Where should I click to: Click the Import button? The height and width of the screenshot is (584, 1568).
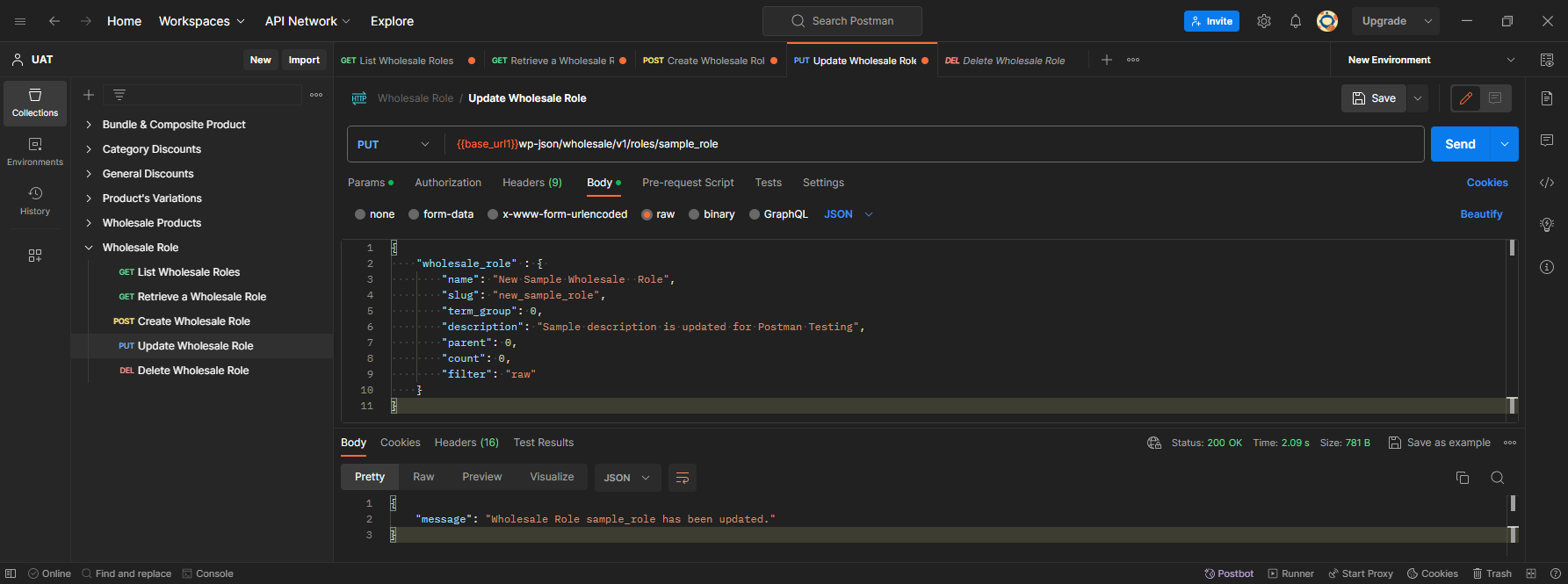pos(304,60)
